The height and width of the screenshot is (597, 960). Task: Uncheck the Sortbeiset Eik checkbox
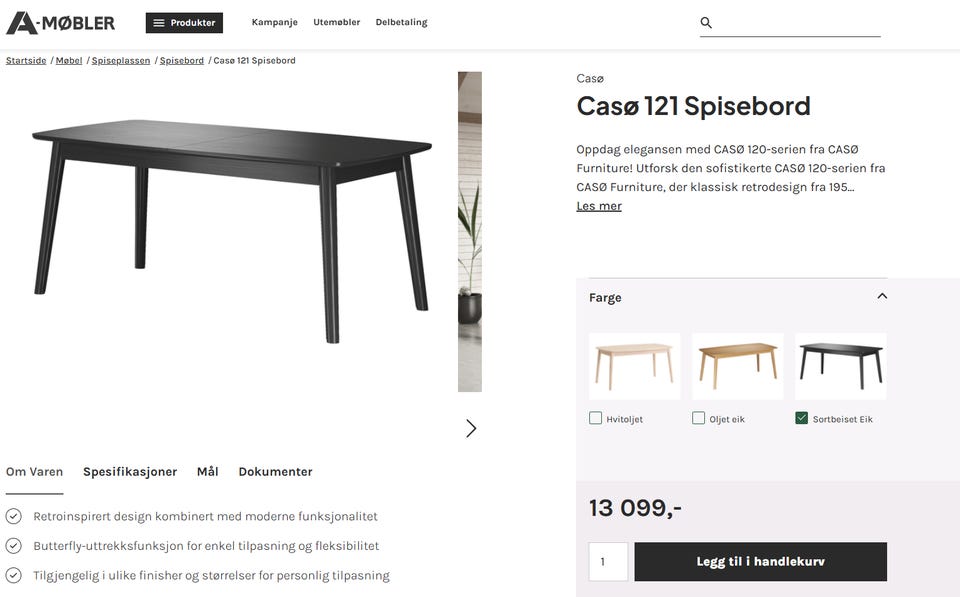click(800, 417)
